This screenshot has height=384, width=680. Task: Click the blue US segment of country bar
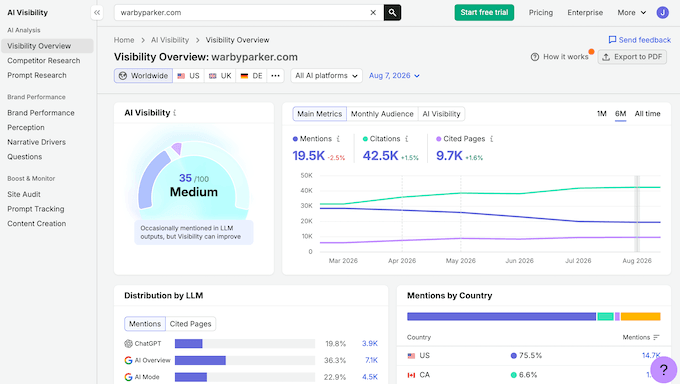501,316
